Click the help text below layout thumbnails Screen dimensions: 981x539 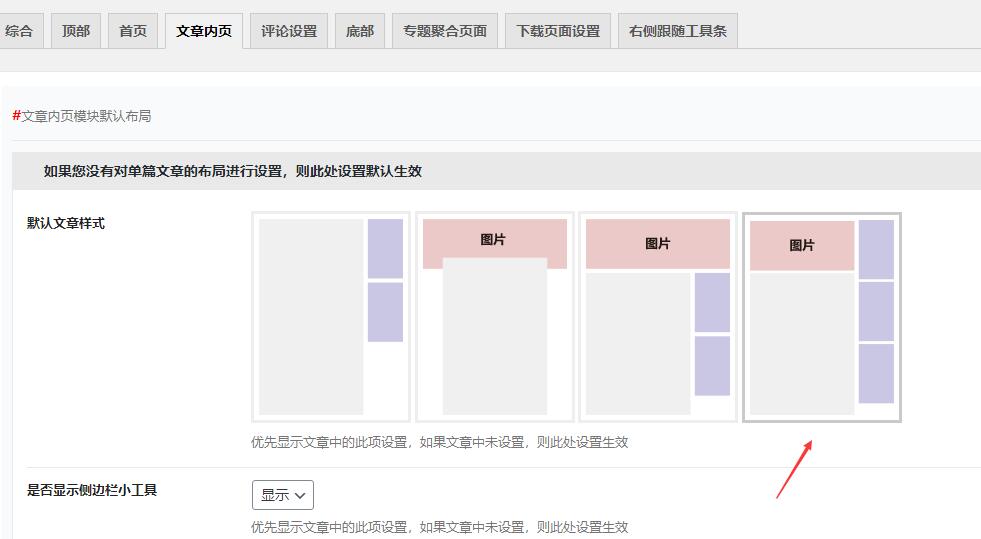(440, 442)
